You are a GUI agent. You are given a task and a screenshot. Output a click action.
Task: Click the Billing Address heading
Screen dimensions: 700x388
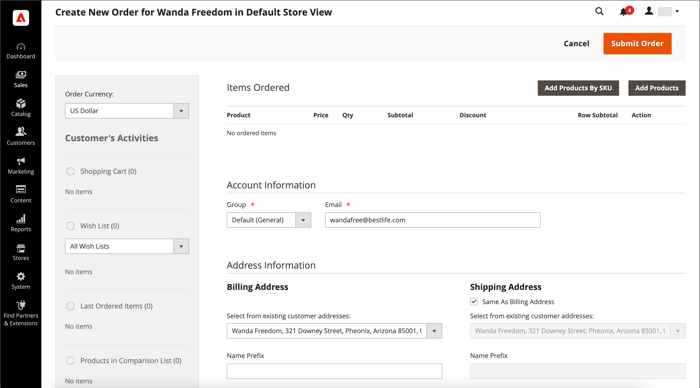[258, 287]
